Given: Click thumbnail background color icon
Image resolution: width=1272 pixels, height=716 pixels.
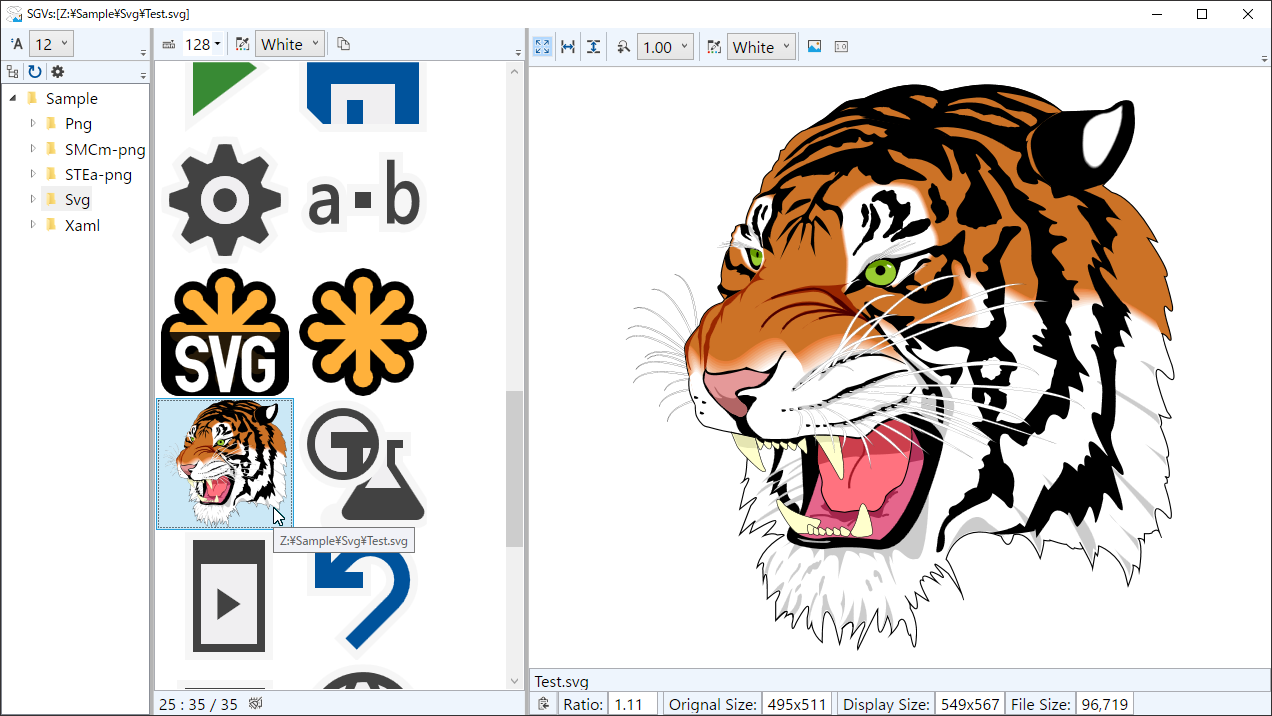Looking at the screenshot, I should pos(242,44).
